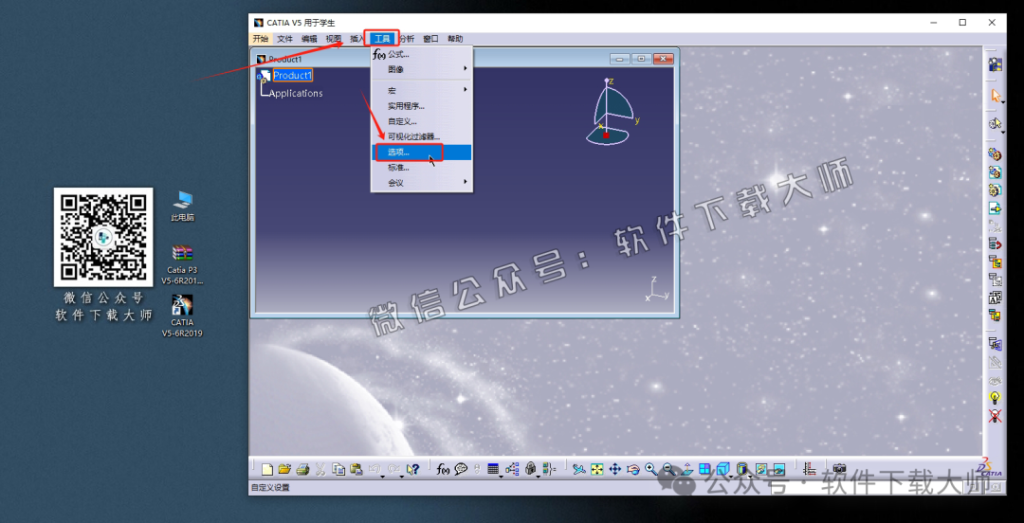Open the 文件 menu
Image resolution: width=1024 pixels, height=523 pixels.
(x=285, y=39)
